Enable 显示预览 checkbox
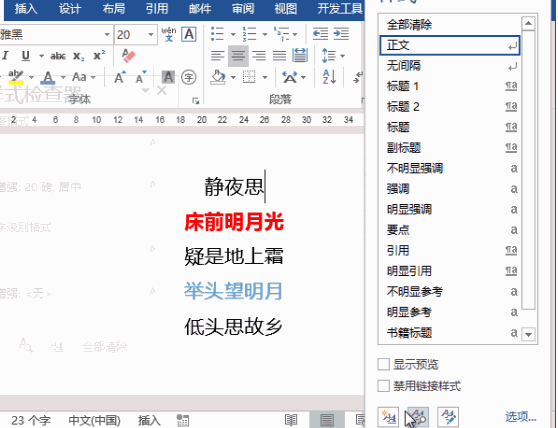 [383, 364]
